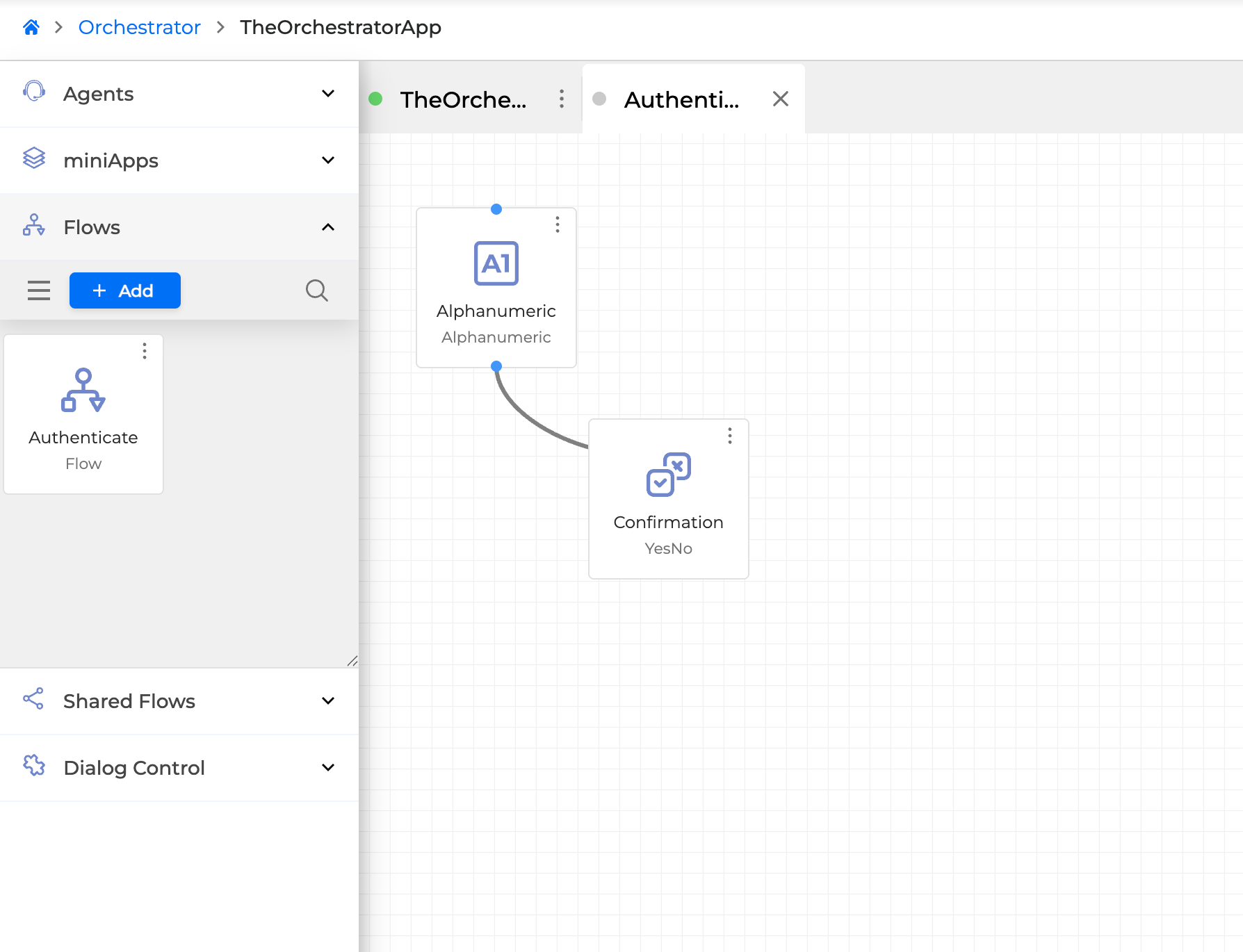Click the home icon in the breadcrumb
The image size is (1243, 952).
(31, 26)
